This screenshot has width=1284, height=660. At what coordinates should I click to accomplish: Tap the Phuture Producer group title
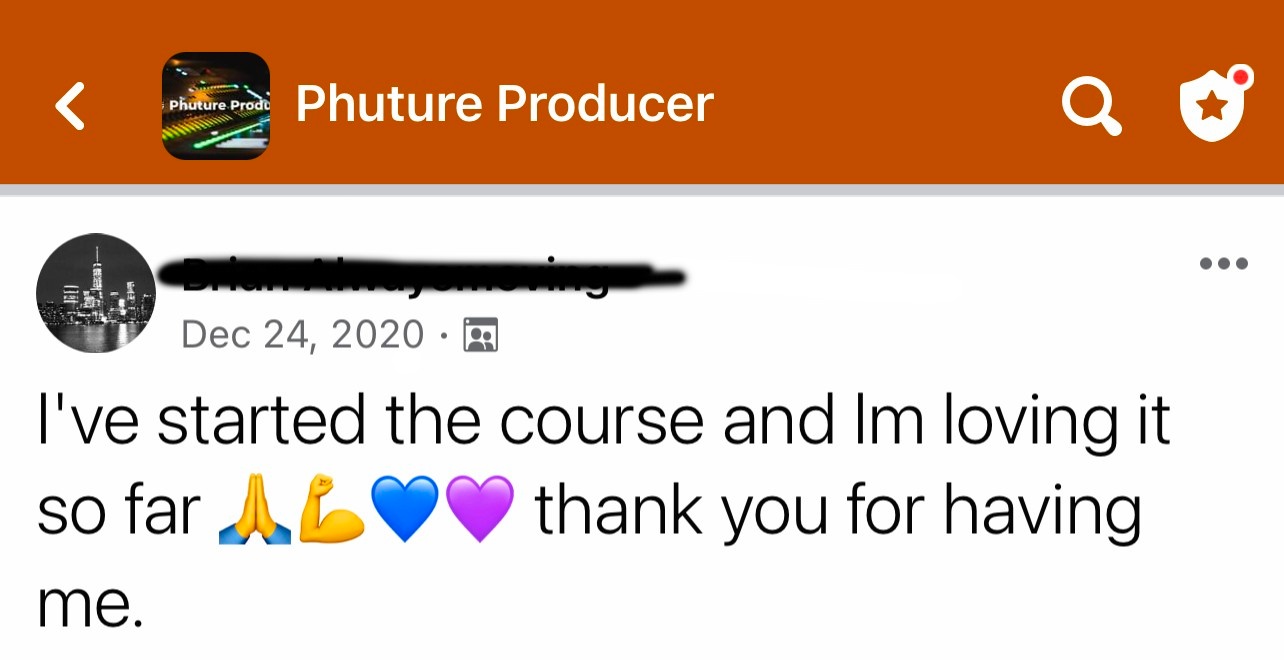click(x=505, y=104)
